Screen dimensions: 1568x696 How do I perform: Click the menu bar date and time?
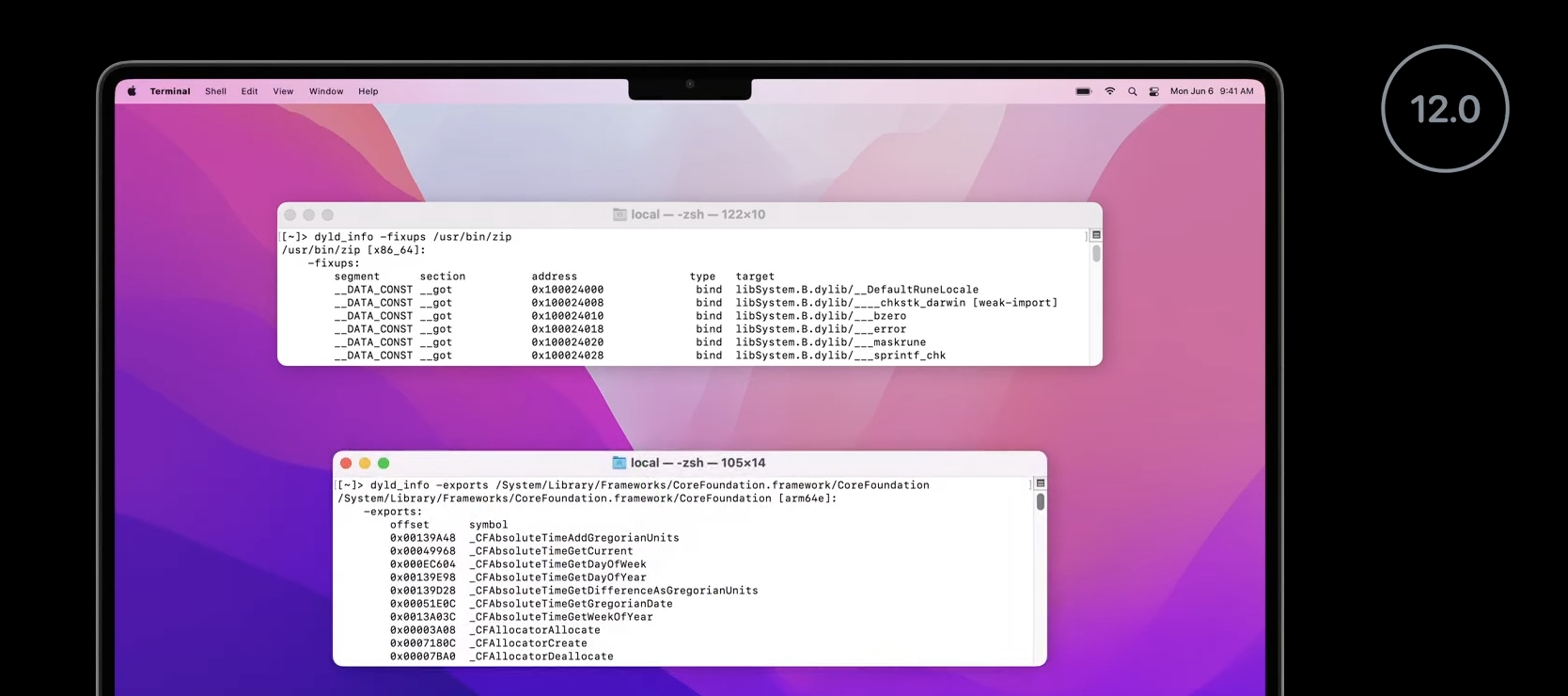pos(1212,91)
